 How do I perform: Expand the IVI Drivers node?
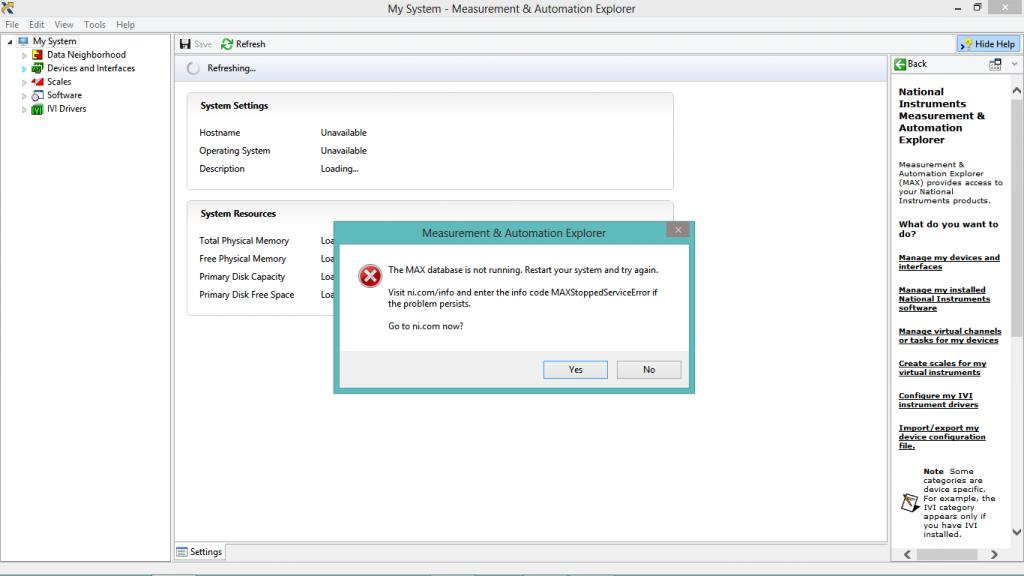(x=24, y=110)
